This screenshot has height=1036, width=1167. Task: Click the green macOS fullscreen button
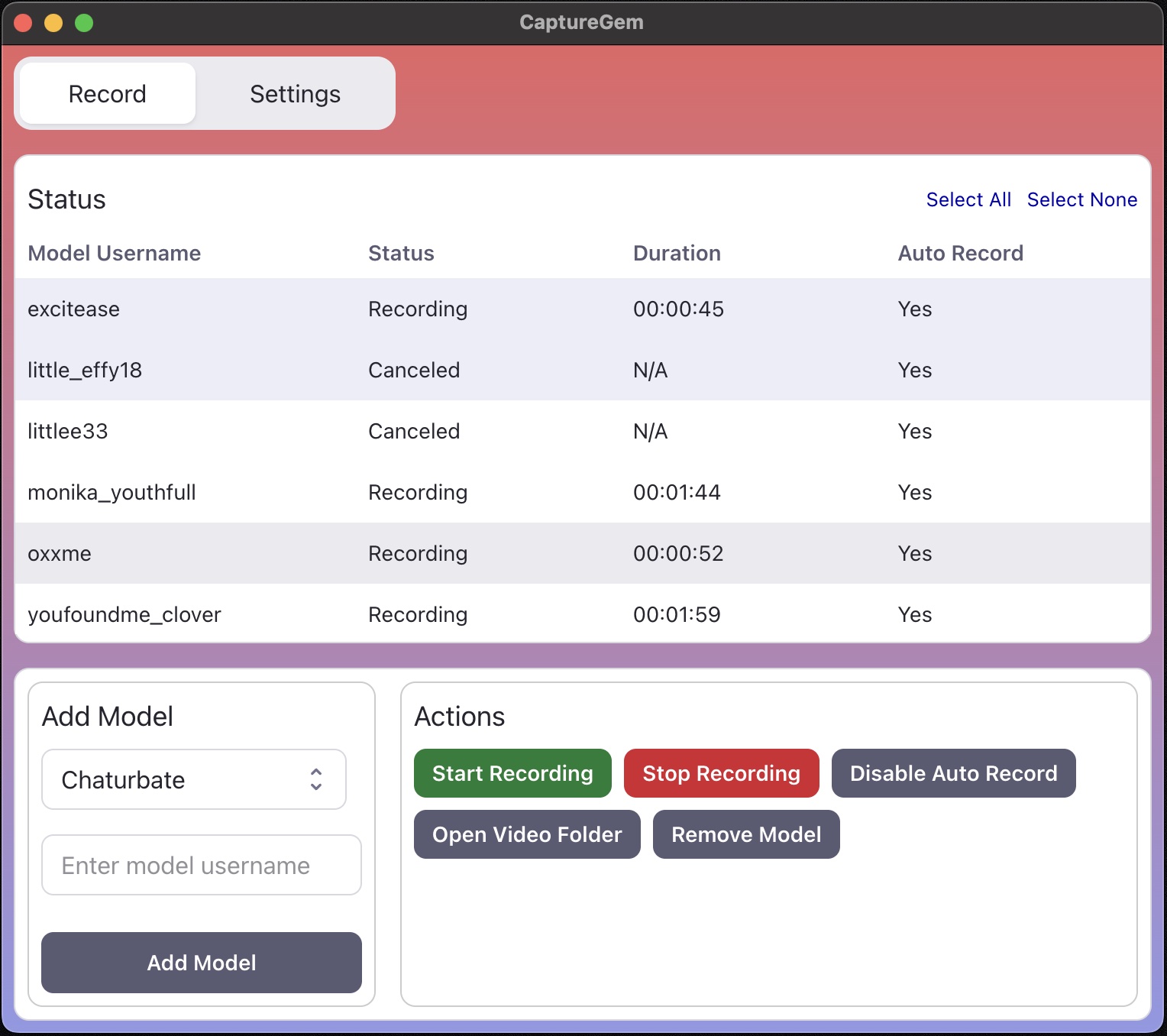click(84, 23)
